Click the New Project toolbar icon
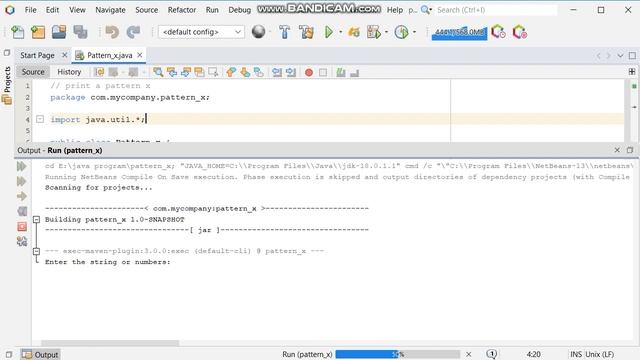 38,32
